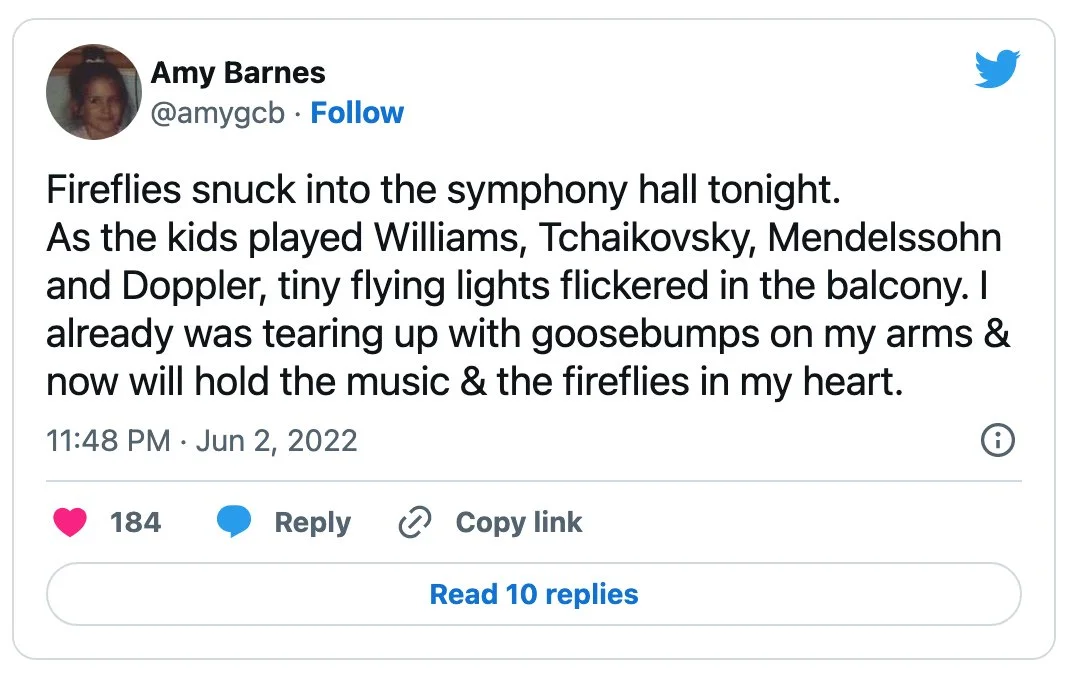
Task: Follow Amy Barnes via Follow link
Action: click(x=357, y=113)
